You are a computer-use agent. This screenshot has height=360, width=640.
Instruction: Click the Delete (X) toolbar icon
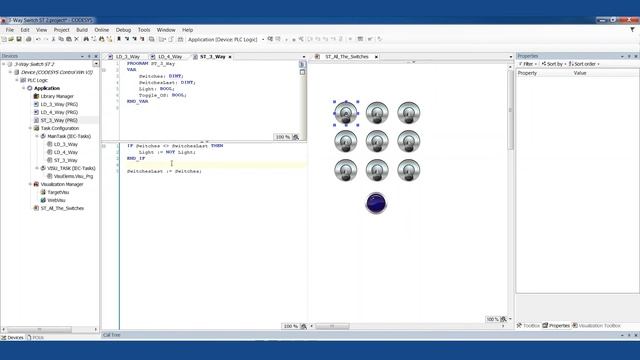pos(76,39)
